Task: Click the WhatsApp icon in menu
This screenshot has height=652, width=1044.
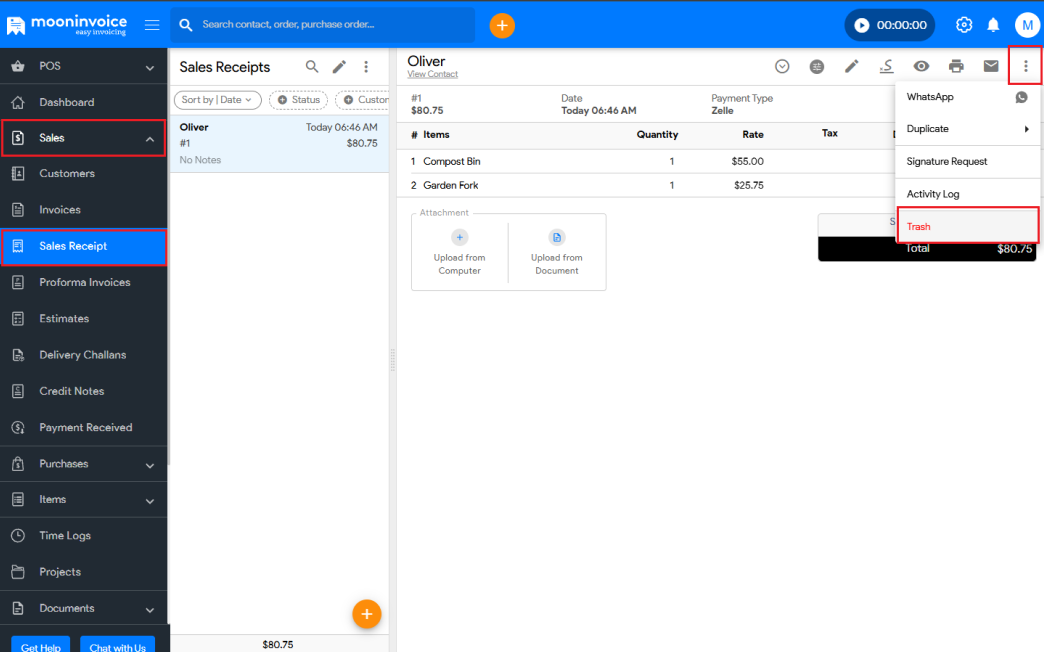Action: pos(1021,97)
